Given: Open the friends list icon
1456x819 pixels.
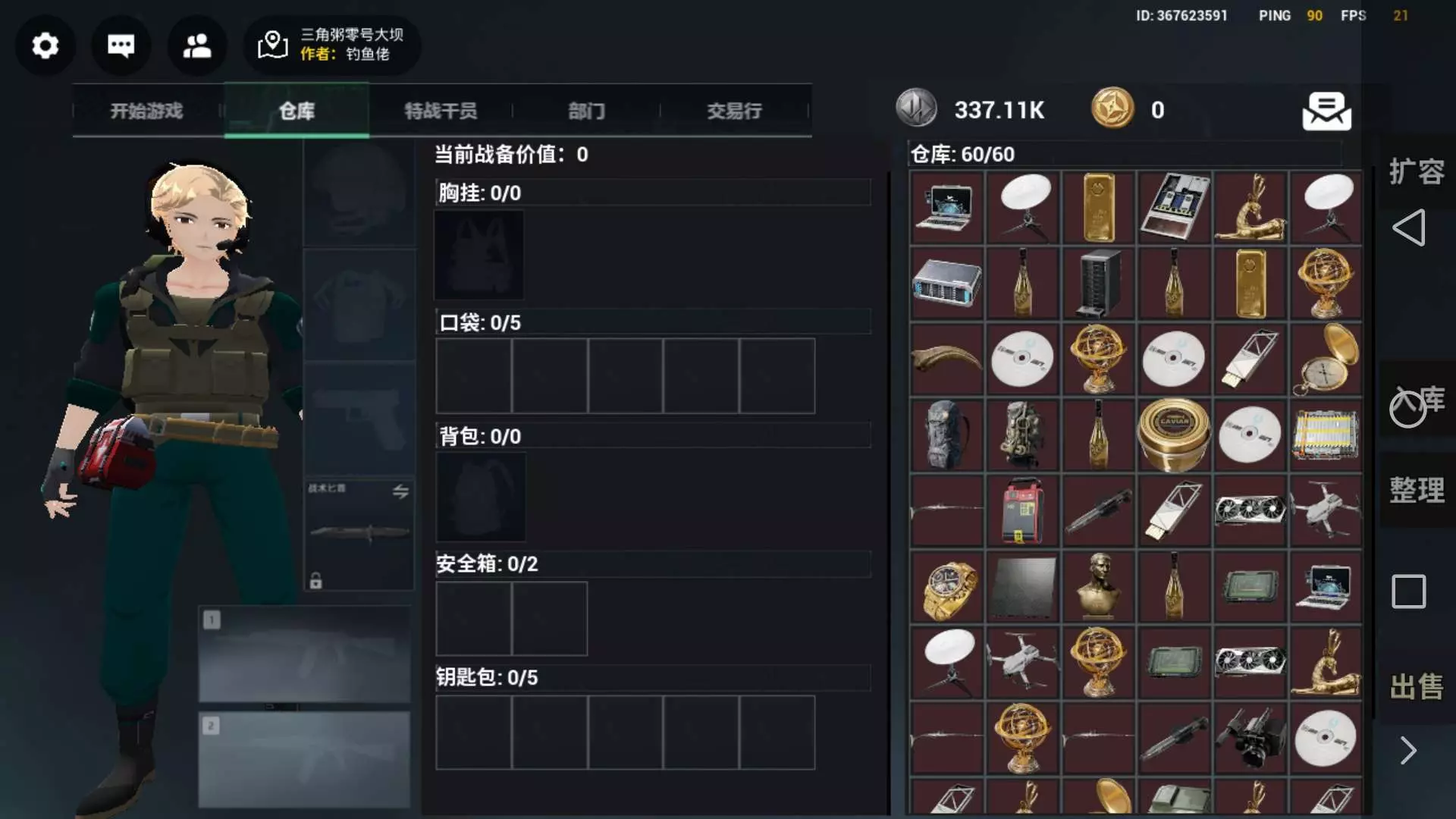Looking at the screenshot, I should click(197, 45).
